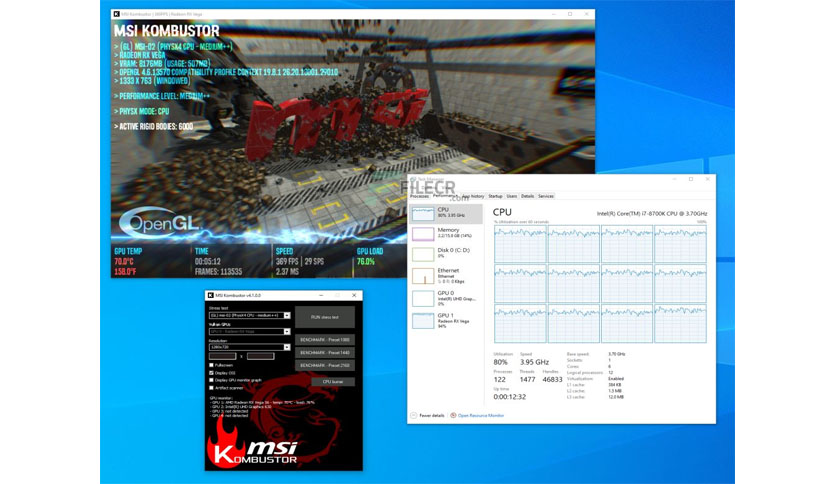Switch to the Services tab

(x=545, y=196)
